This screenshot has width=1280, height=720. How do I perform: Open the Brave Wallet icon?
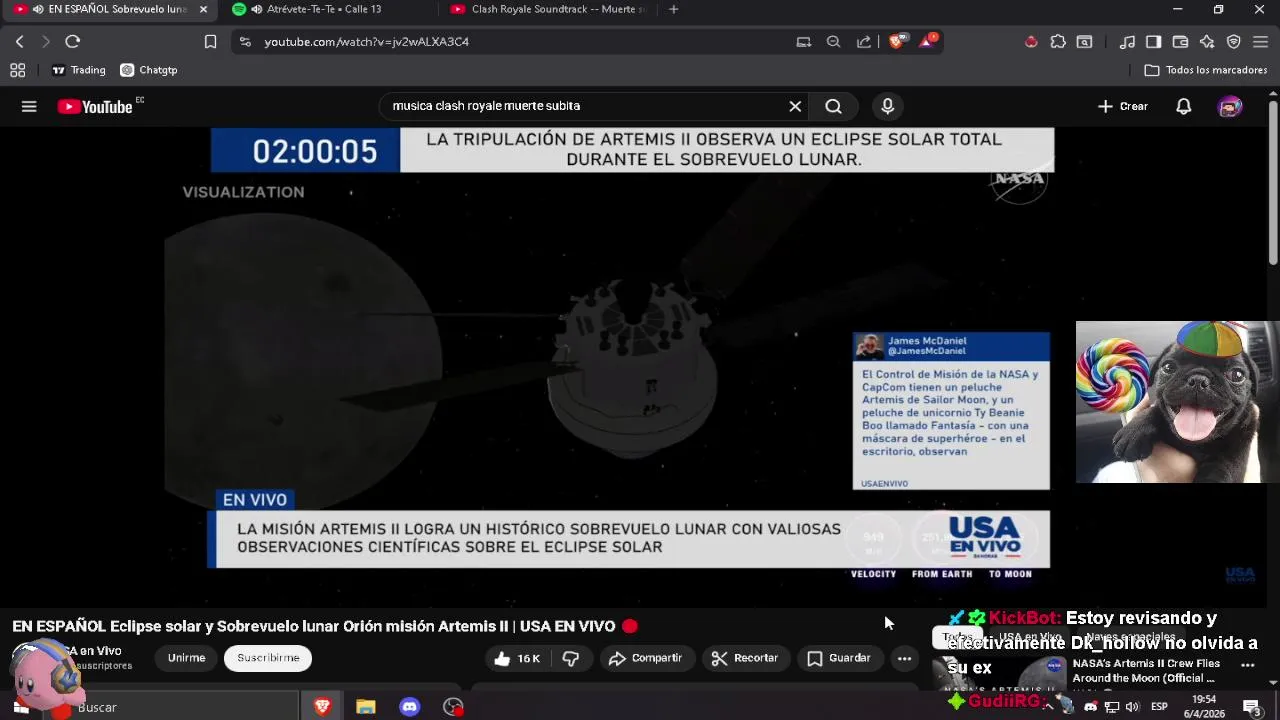click(1180, 41)
